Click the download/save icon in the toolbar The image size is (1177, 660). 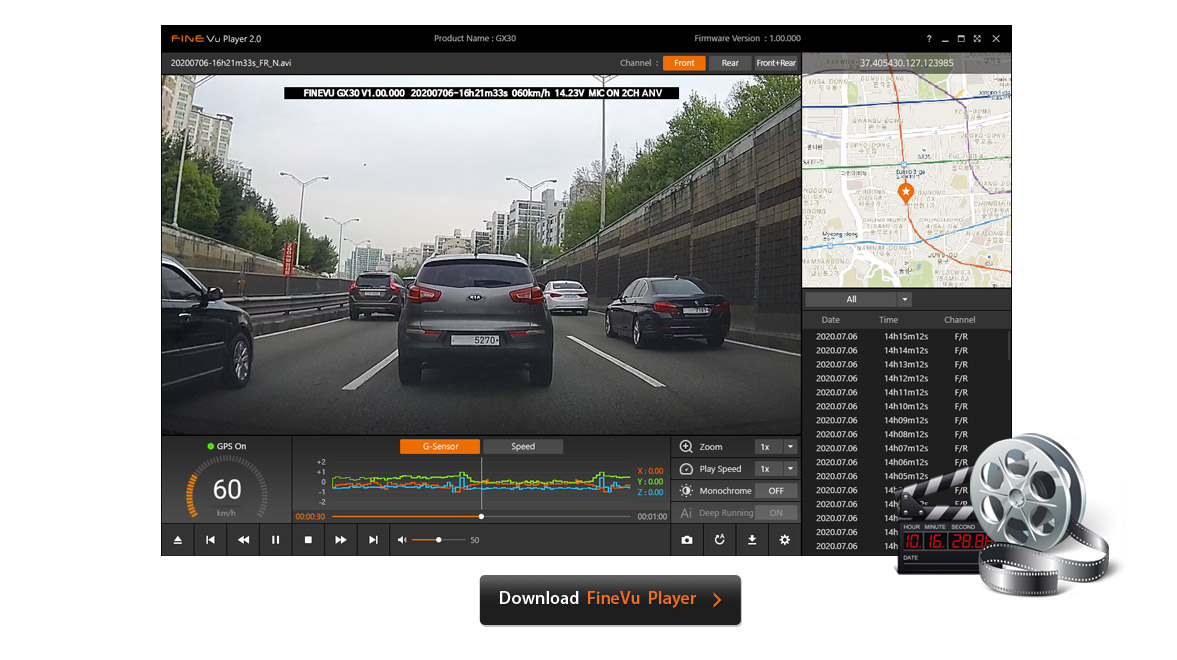[752, 540]
